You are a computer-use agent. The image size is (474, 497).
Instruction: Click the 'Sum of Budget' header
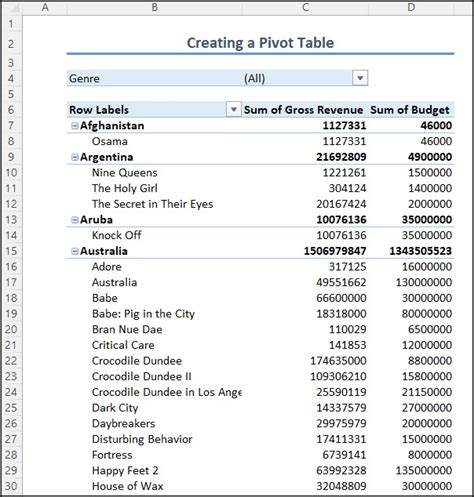click(x=410, y=110)
